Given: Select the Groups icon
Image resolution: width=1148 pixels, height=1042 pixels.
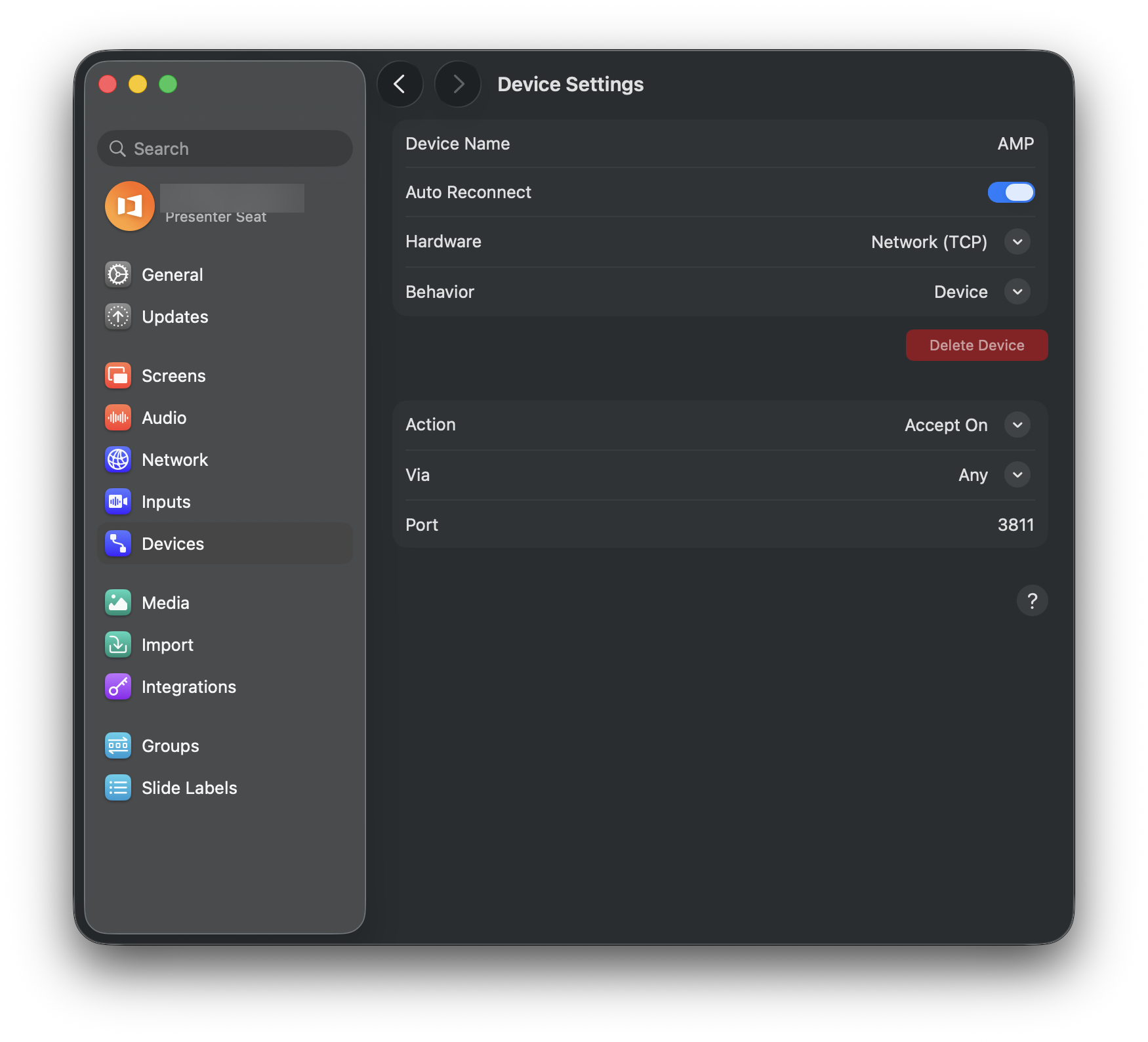Looking at the screenshot, I should pyautogui.click(x=118, y=745).
